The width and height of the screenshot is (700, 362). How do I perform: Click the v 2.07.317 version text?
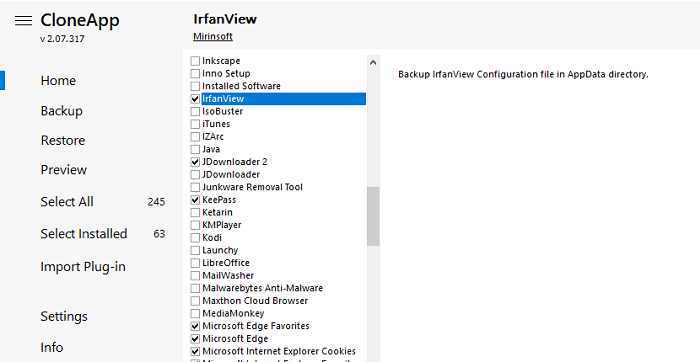point(62,39)
